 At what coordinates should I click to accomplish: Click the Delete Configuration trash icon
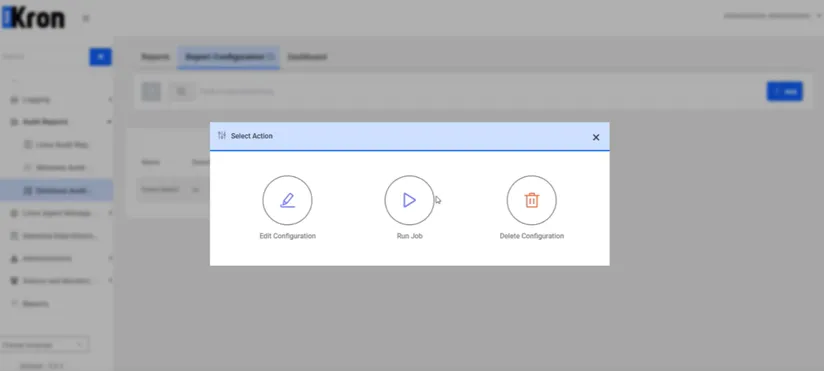531,200
